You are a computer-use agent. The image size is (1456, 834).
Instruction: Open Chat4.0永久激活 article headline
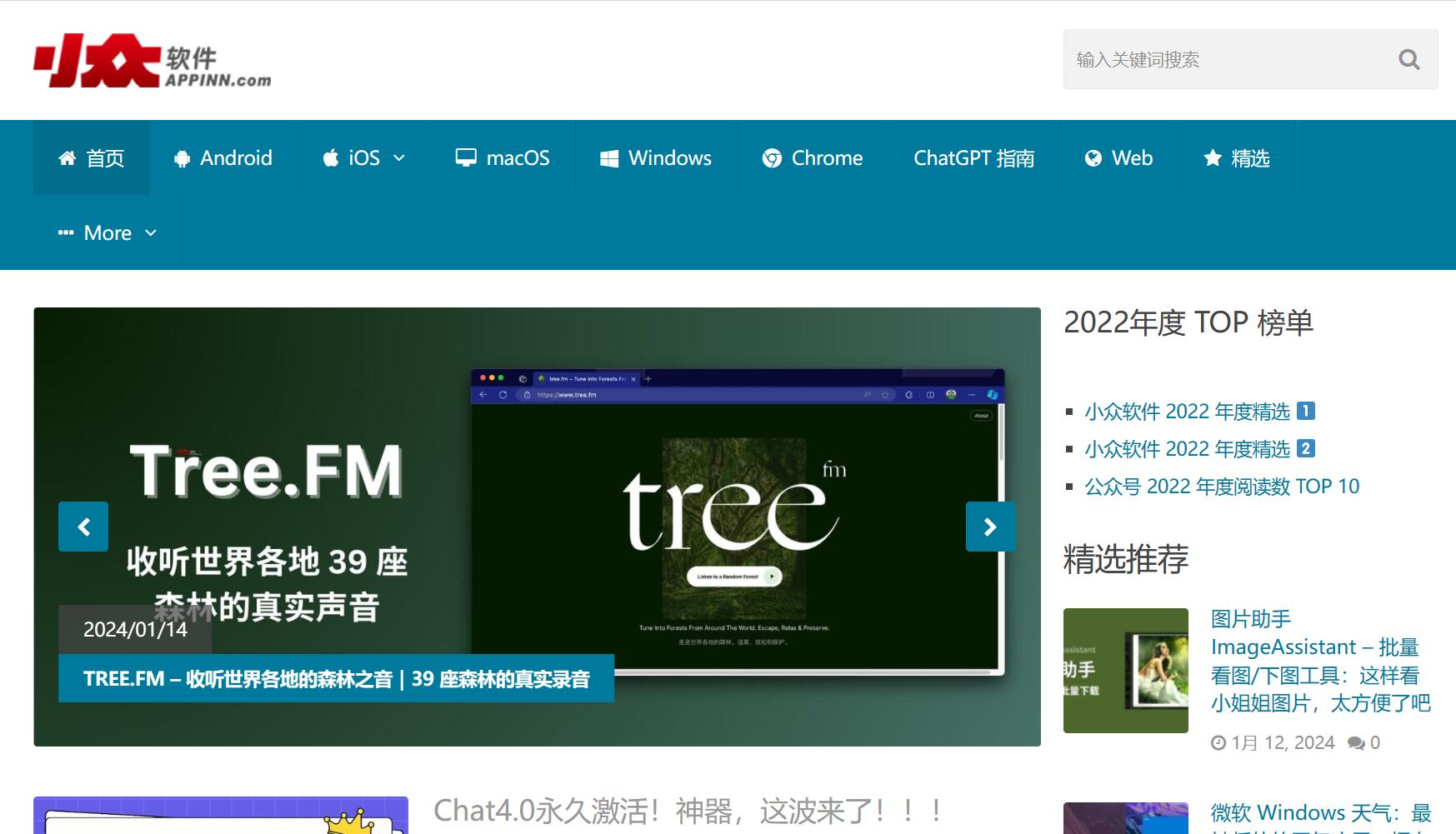[688, 810]
